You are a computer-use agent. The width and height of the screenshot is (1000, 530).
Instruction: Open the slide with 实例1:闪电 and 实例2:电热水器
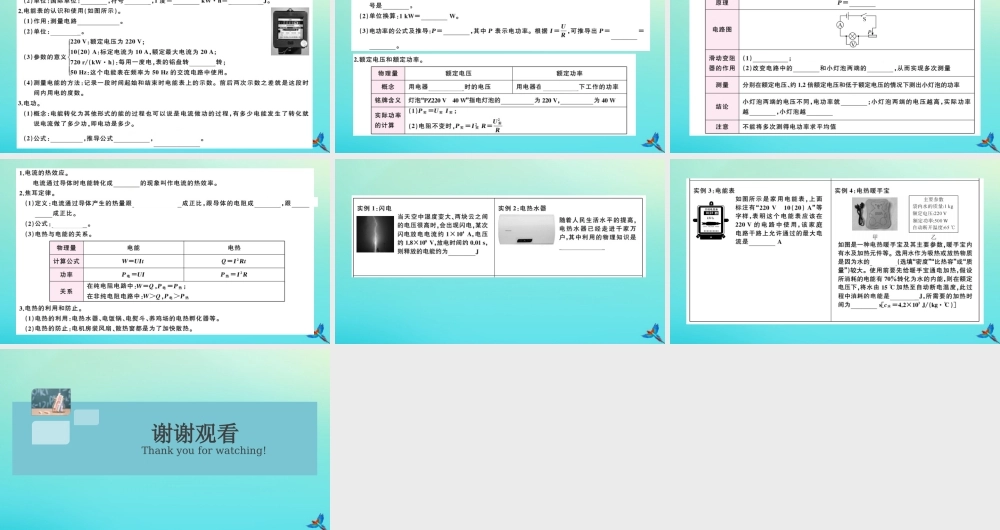pos(500,251)
